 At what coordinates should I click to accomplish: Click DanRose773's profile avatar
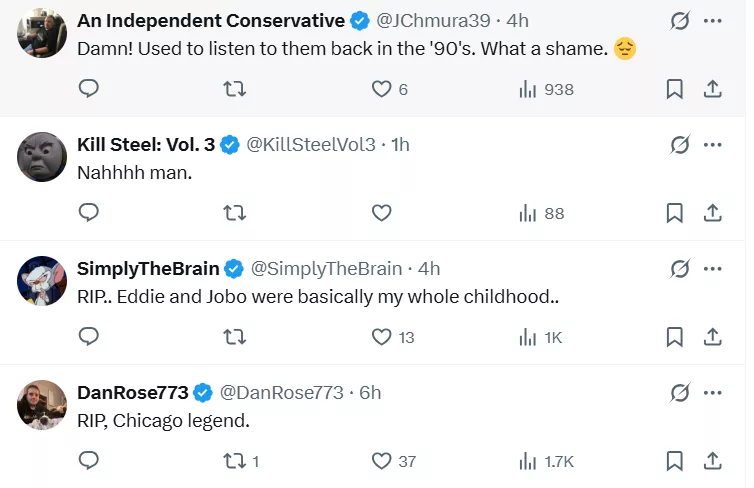click(42, 405)
